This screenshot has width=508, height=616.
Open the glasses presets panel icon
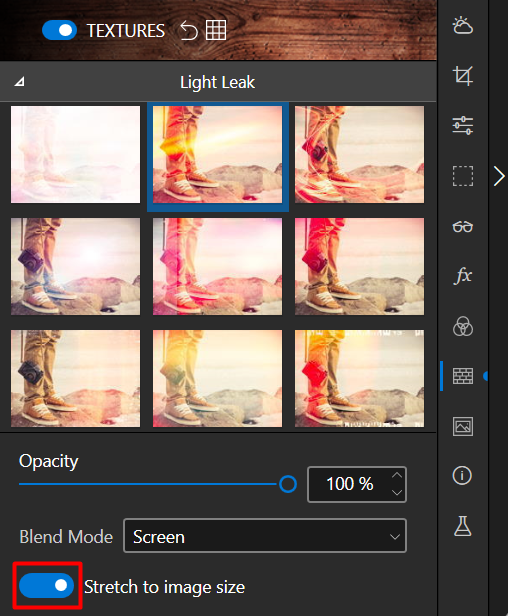pyautogui.click(x=462, y=227)
